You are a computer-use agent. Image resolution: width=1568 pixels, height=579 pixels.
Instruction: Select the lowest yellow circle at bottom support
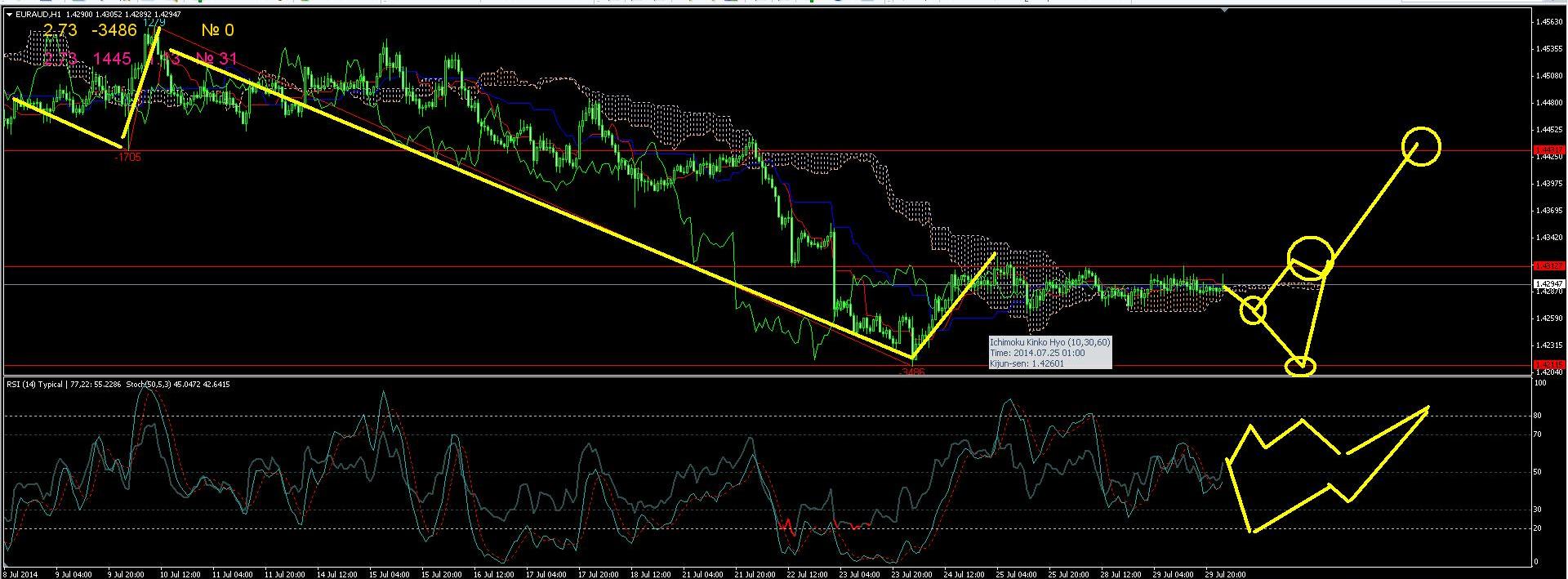(x=1300, y=367)
